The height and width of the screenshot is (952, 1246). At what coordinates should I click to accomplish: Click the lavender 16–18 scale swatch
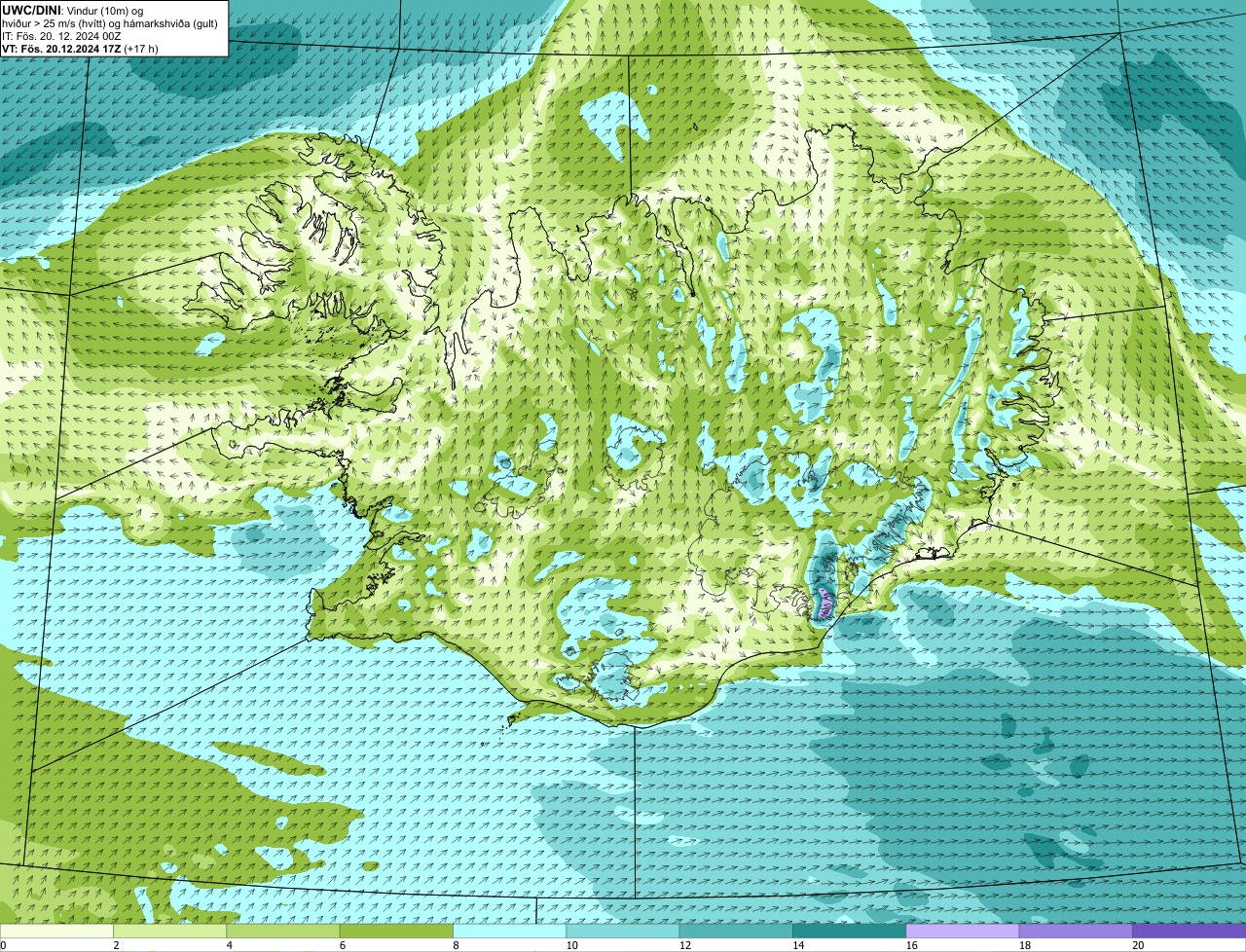[x=963, y=931]
